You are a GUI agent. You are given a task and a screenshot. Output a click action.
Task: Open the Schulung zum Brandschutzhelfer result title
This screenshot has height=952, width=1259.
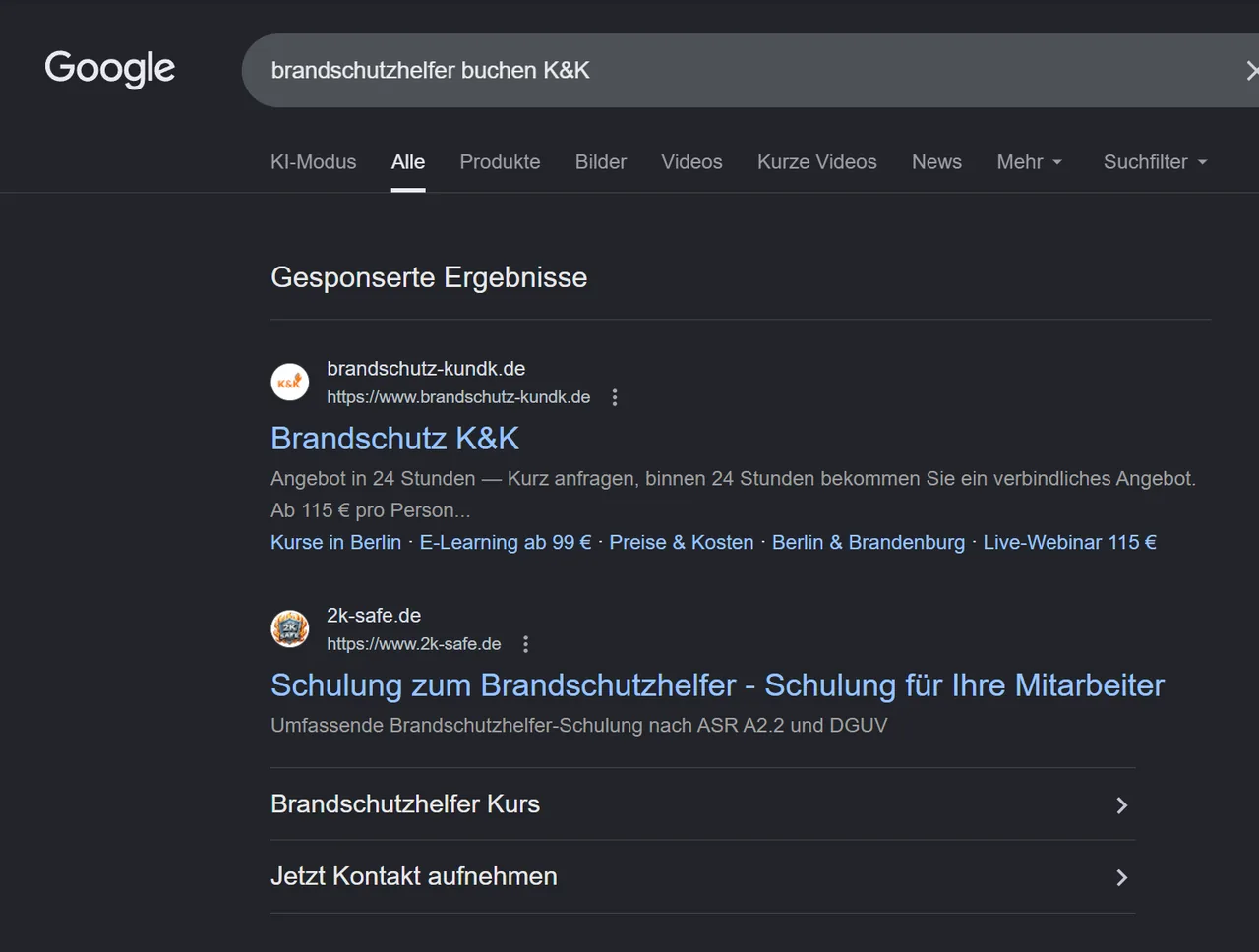pyautogui.click(x=717, y=685)
